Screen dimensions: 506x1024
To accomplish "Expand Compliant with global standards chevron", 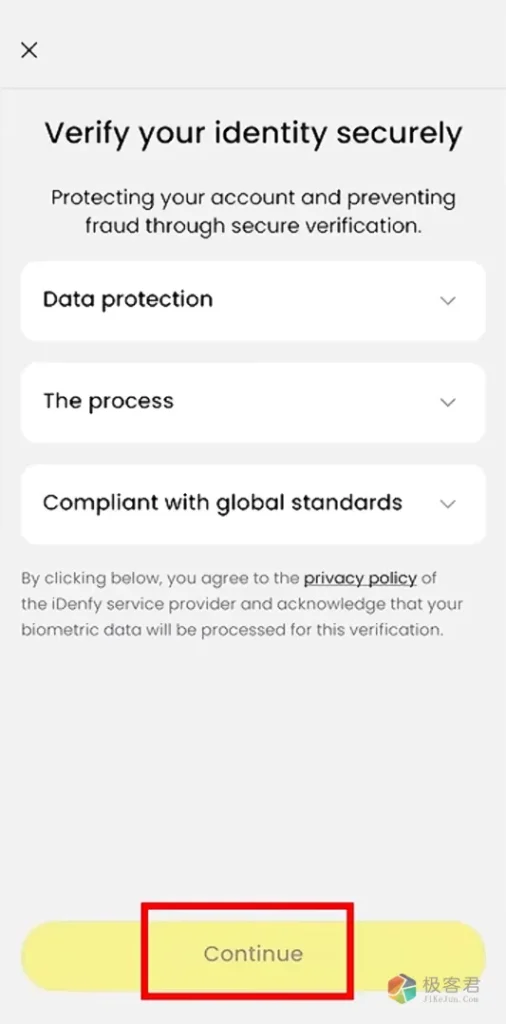I will pyautogui.click(x=447, y=504).
